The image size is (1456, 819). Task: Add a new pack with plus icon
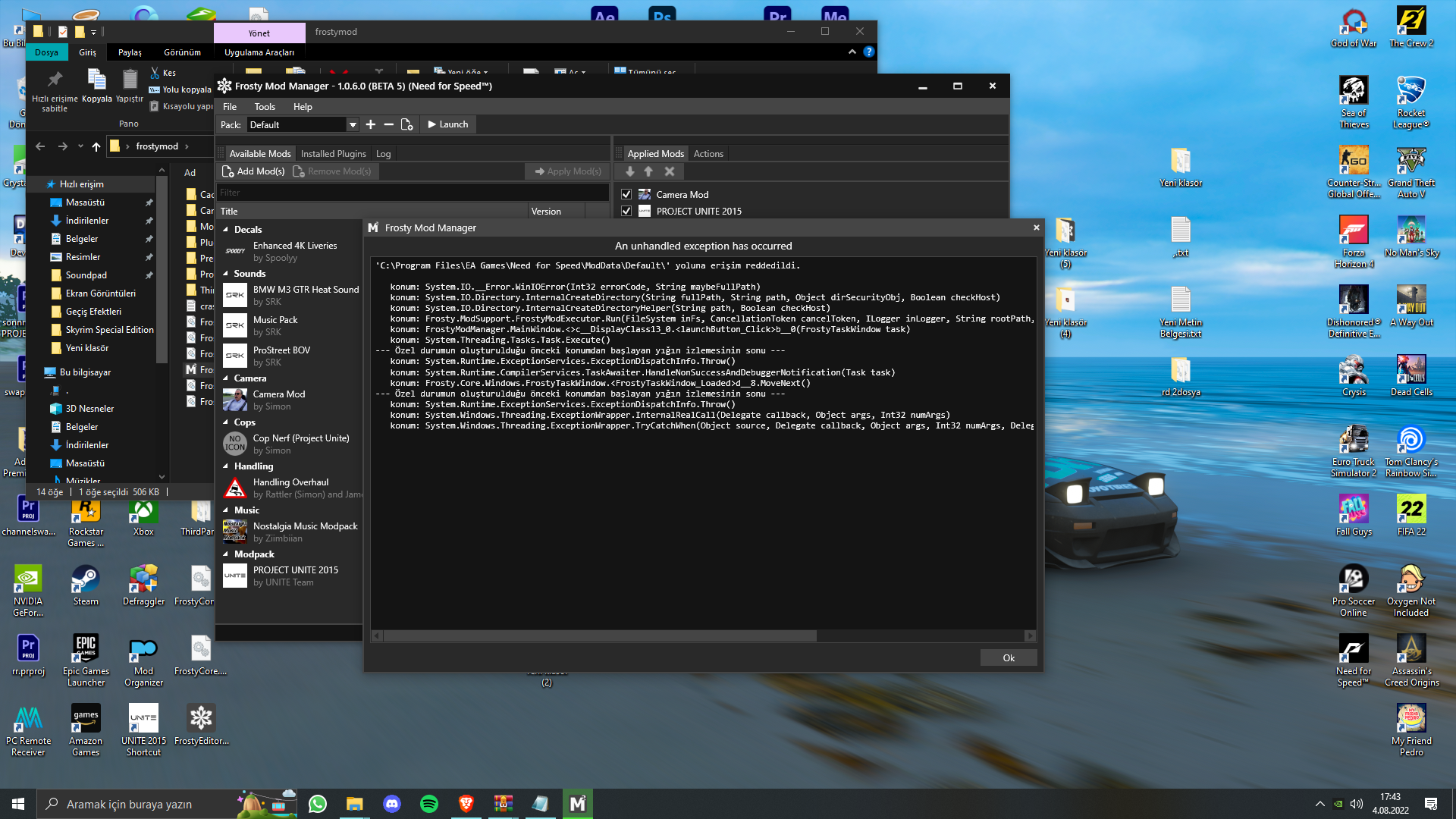[x=371, y=124]
